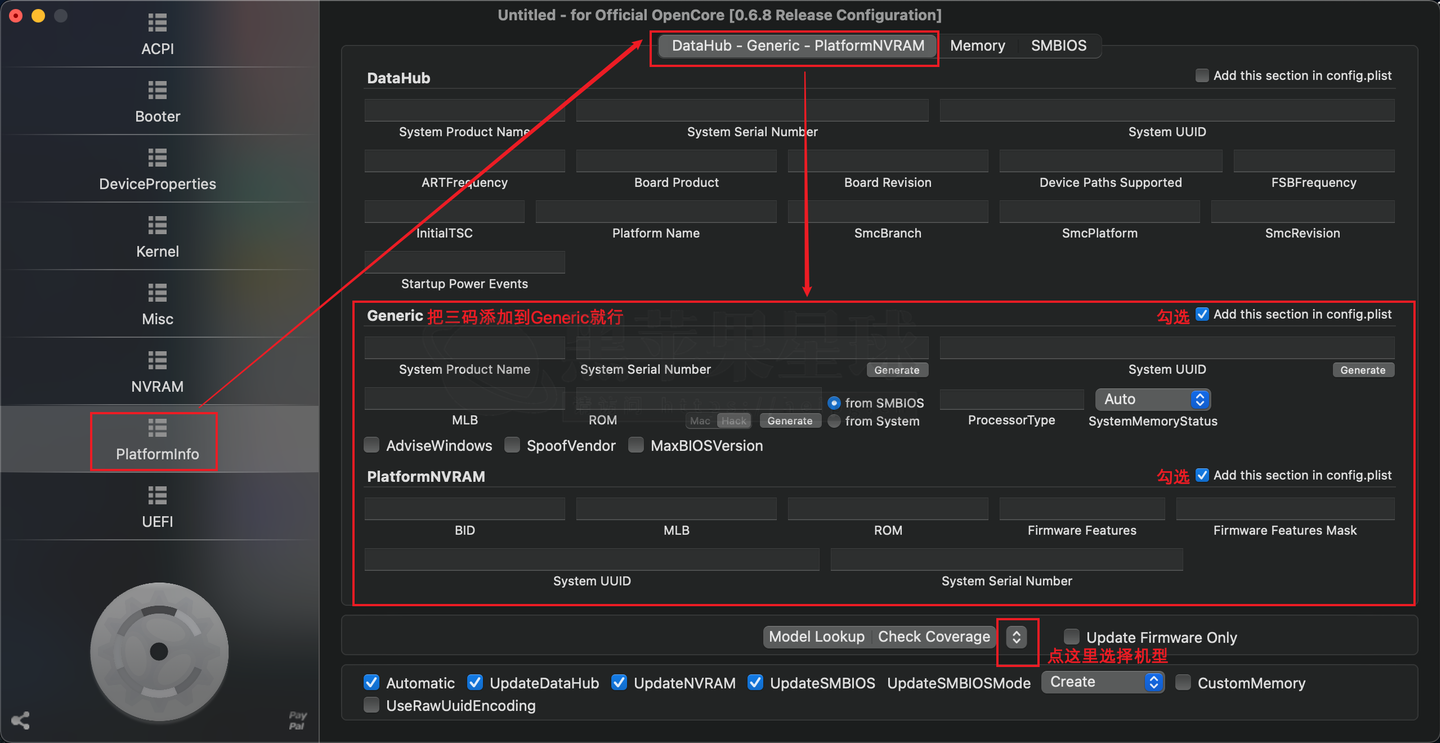
Task: Open the ACPI section icon
Action: 157,22
